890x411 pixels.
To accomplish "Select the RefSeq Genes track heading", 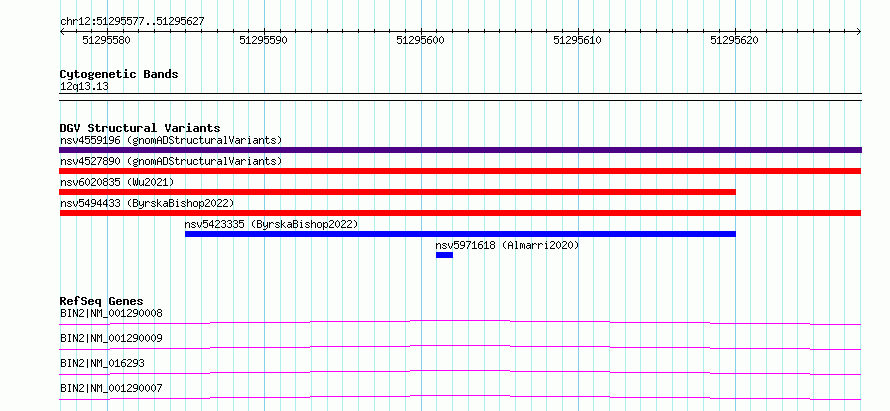I will click(x=102, y=301).
